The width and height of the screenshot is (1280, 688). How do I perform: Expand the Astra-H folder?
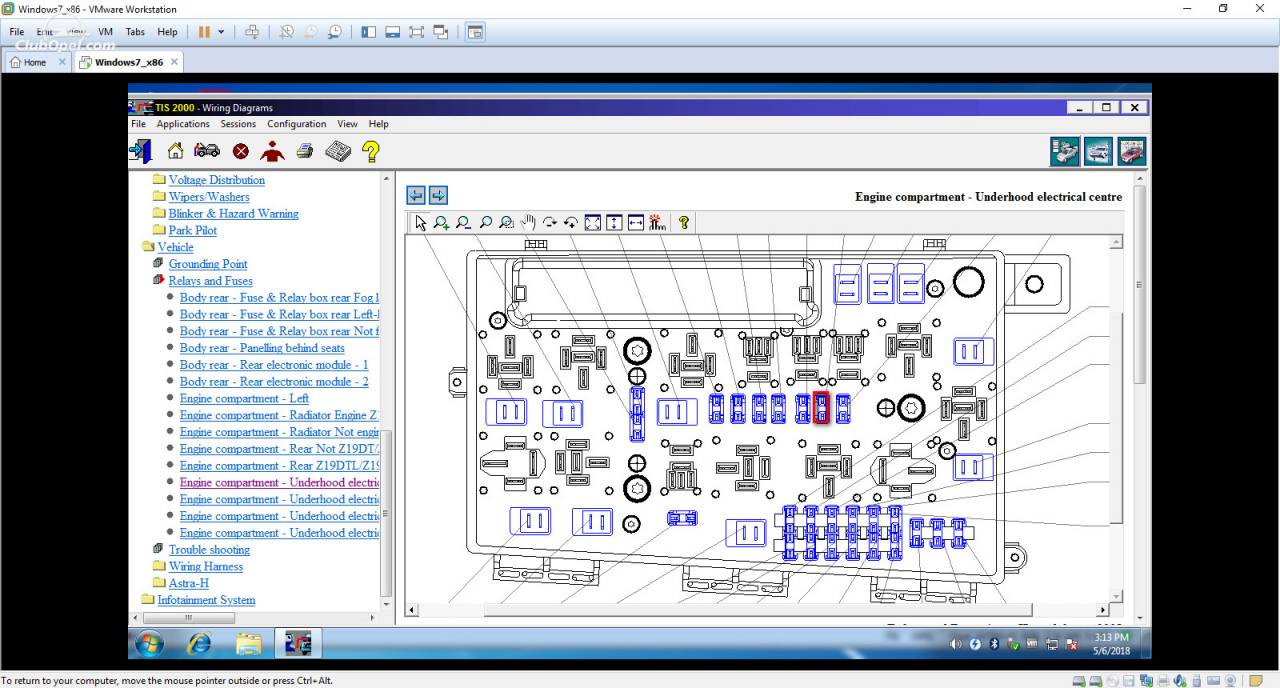tap(188, 583)
